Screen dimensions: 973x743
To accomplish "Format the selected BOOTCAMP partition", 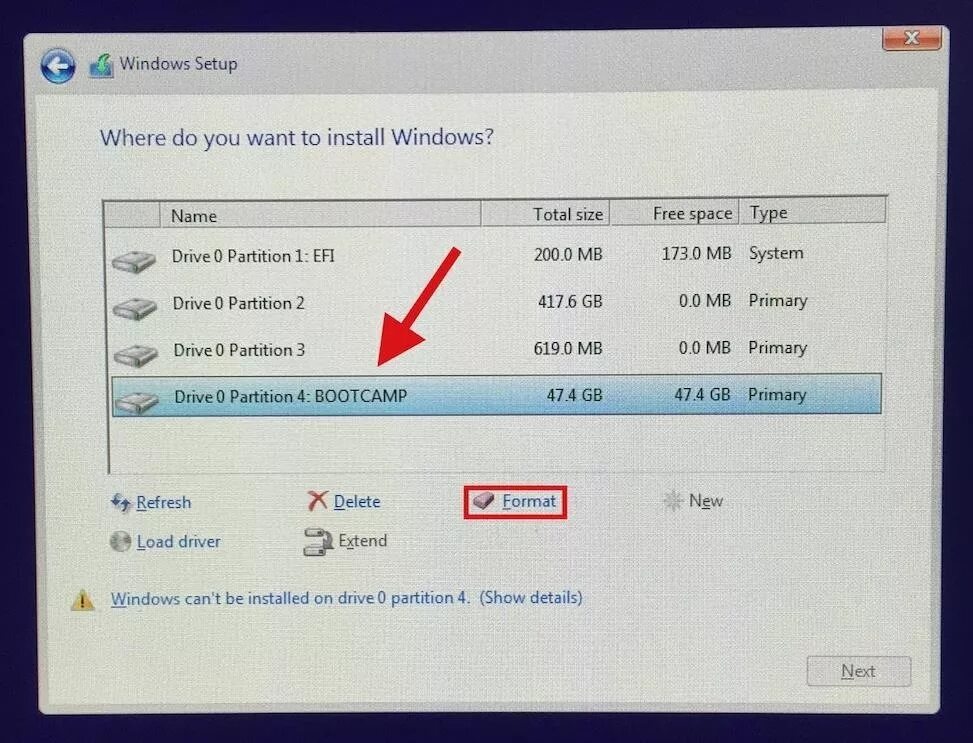I will coord(529,501).
